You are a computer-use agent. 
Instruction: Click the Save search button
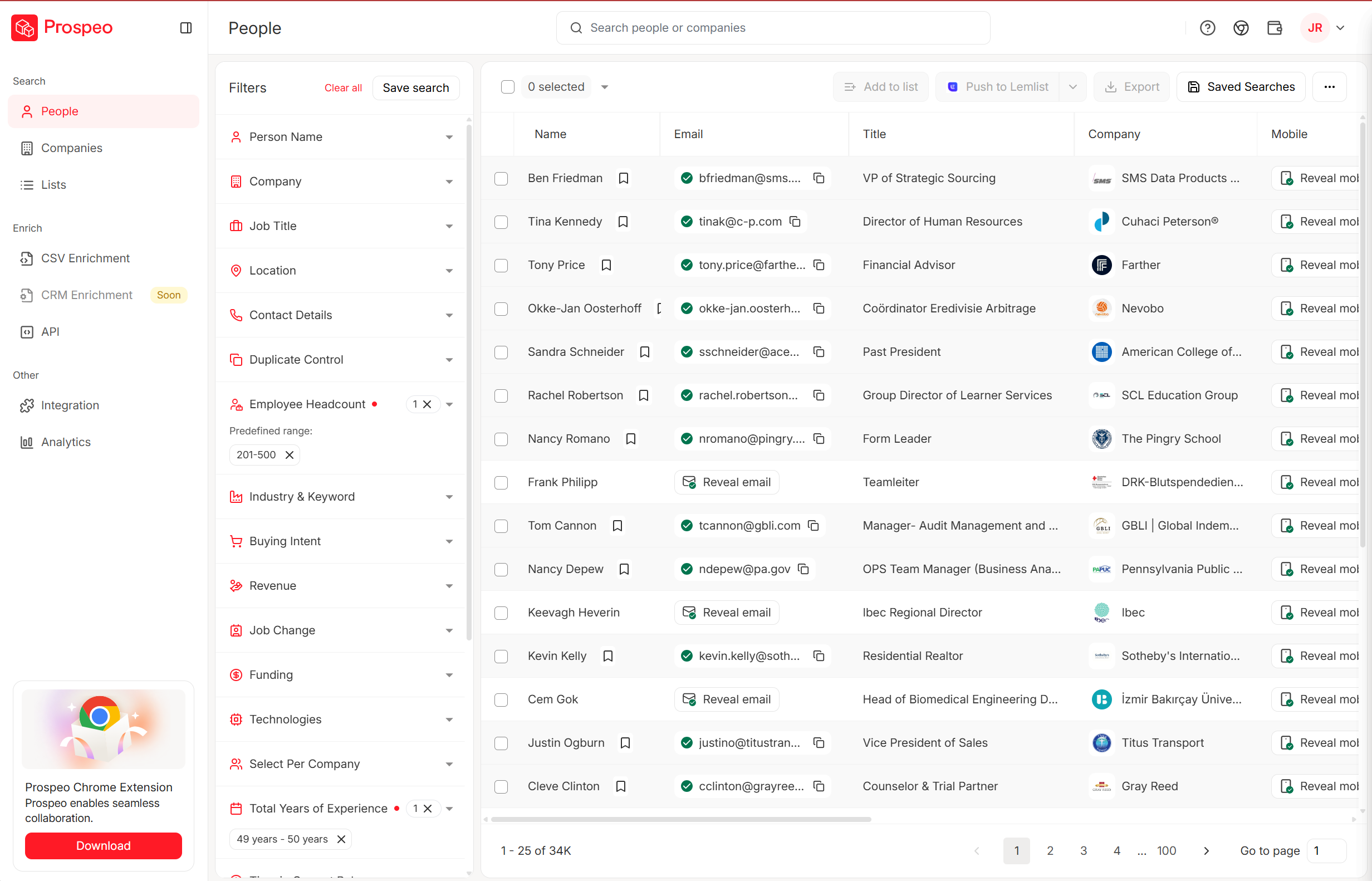[415, 87]
